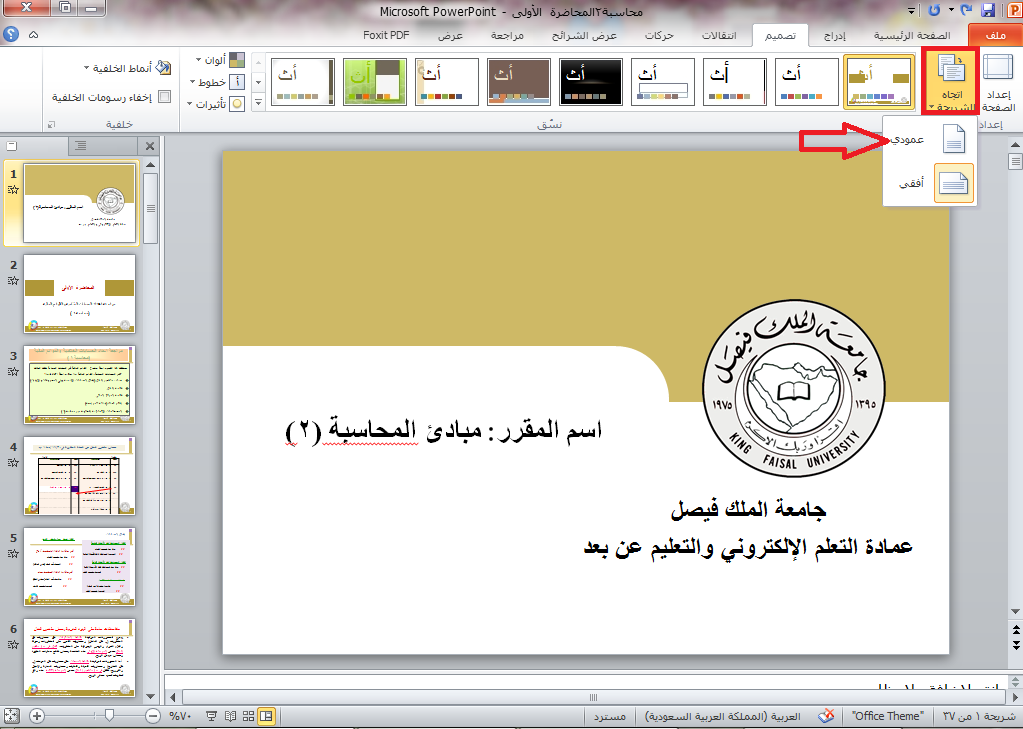The height and width of the screenshot is (729, 1023).
Task: Click the Save icon in quick access toolbar
Action: coord(988,10)
